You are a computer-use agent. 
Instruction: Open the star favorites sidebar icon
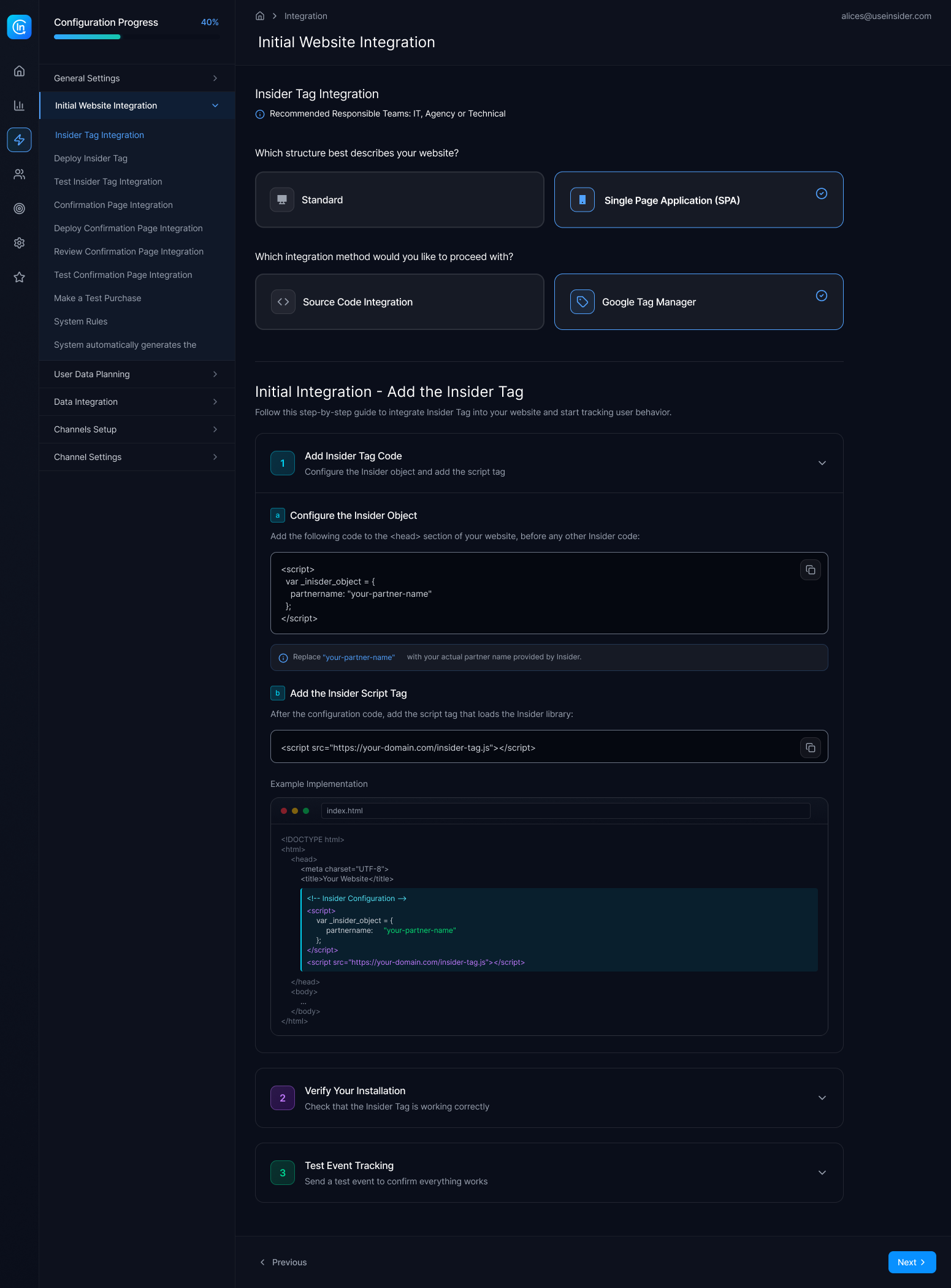pos(20,277)
